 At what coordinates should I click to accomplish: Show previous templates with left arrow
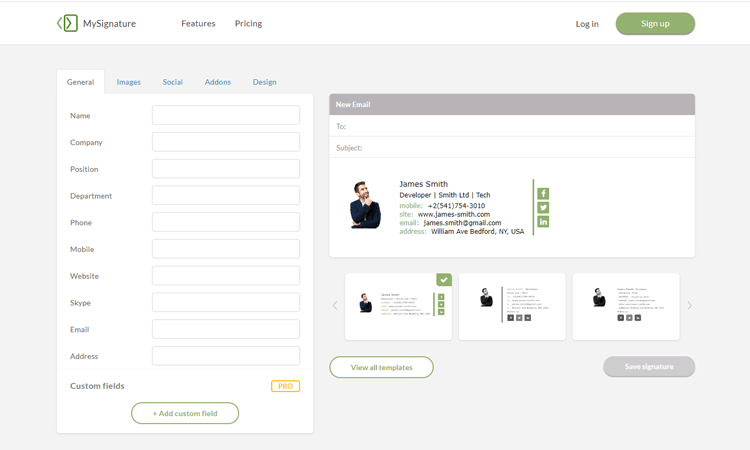coord(335,306)
